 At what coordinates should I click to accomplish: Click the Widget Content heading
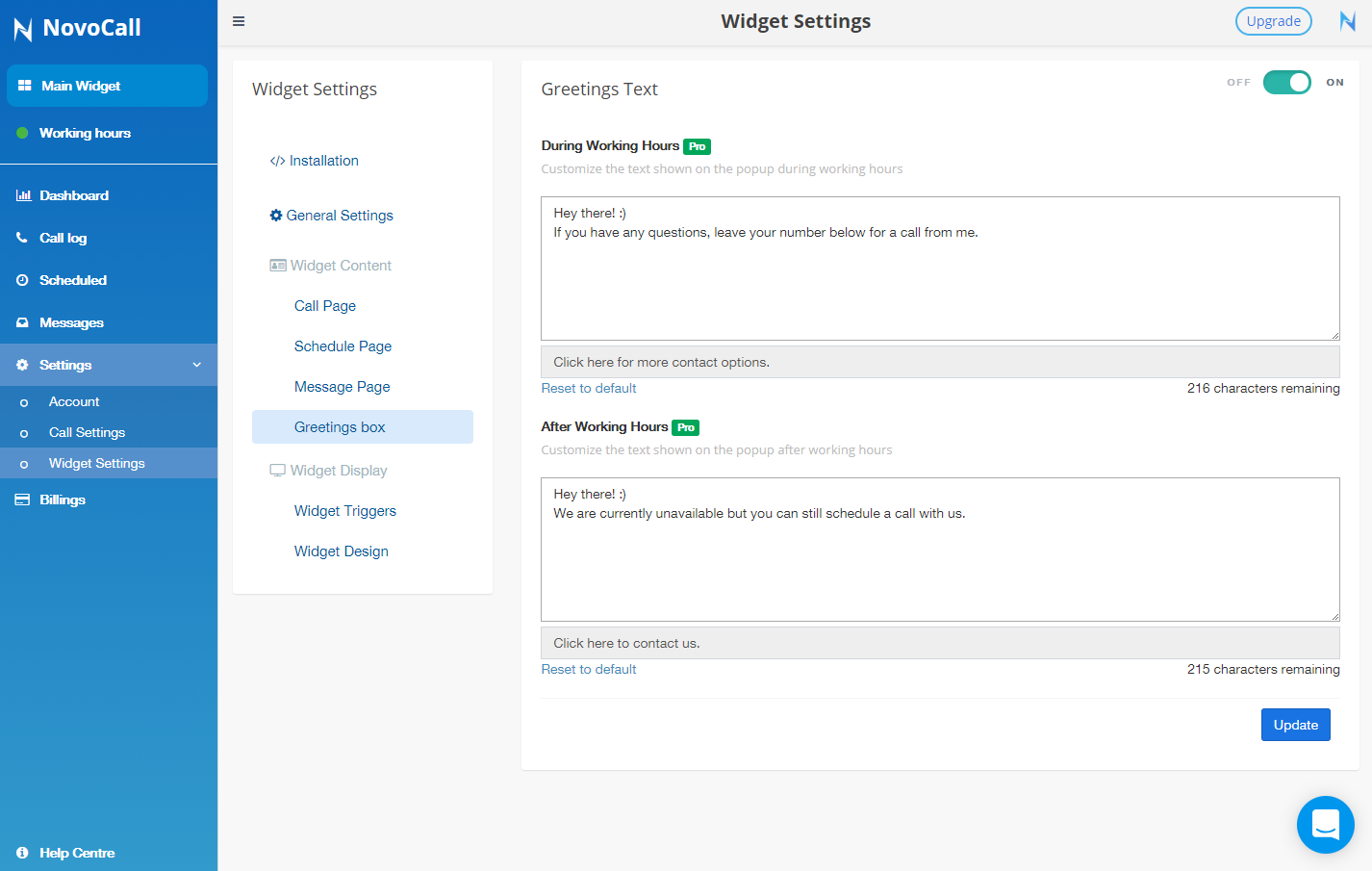tap(341, 266)
